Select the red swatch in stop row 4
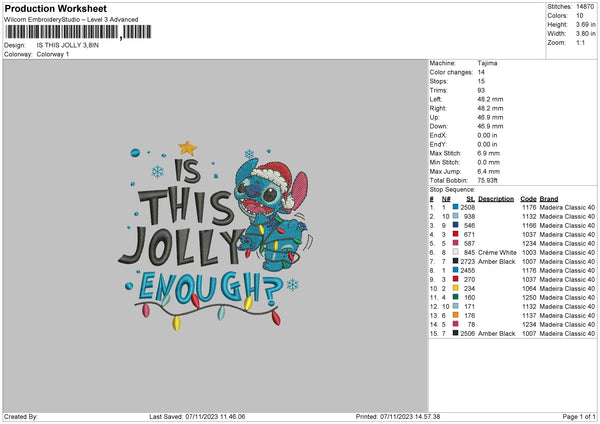600x424 pixels. pyautogui.click(x=455, y=234)
